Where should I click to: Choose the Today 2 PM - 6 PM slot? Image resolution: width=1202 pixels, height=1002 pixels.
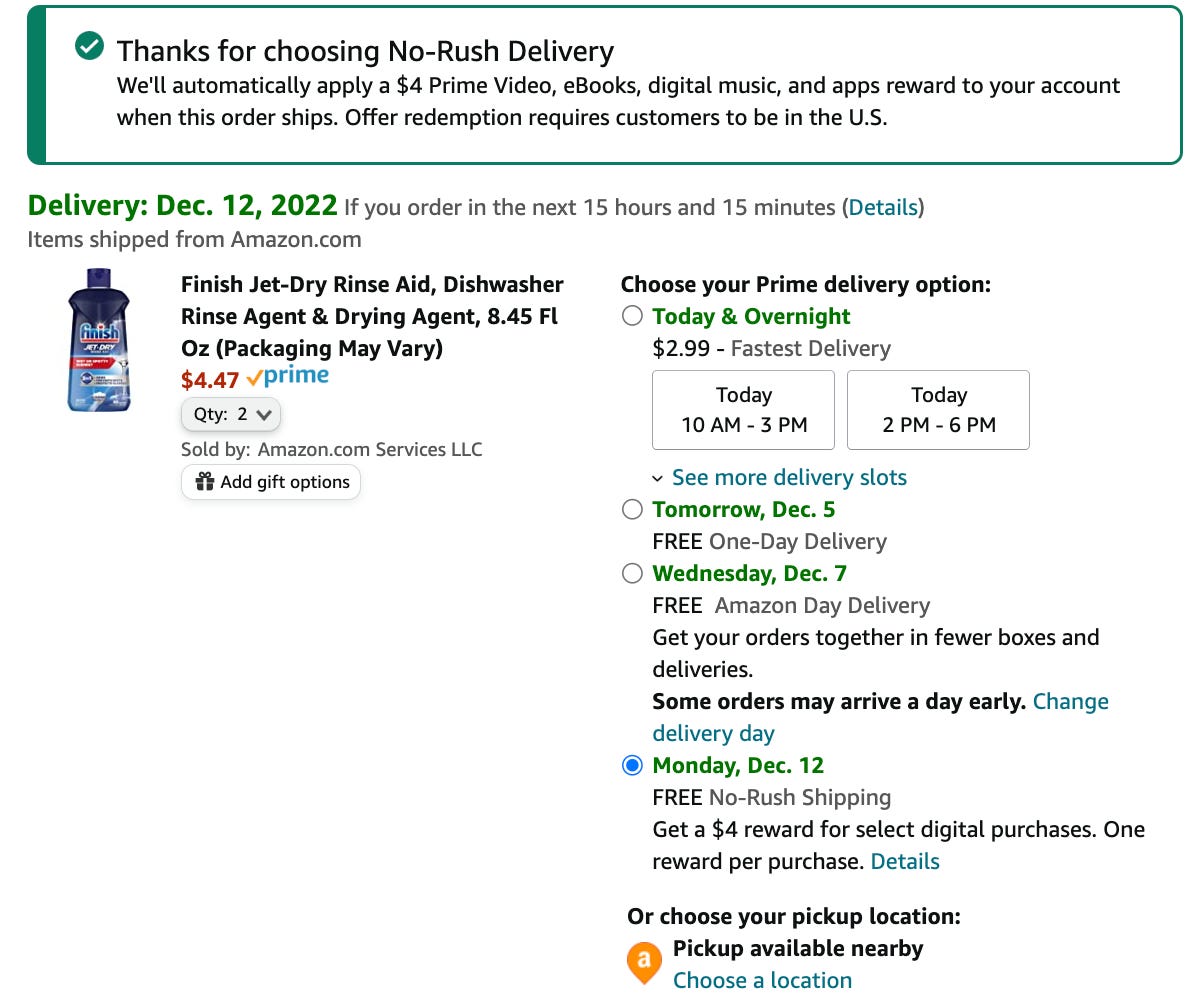[938, 410]
